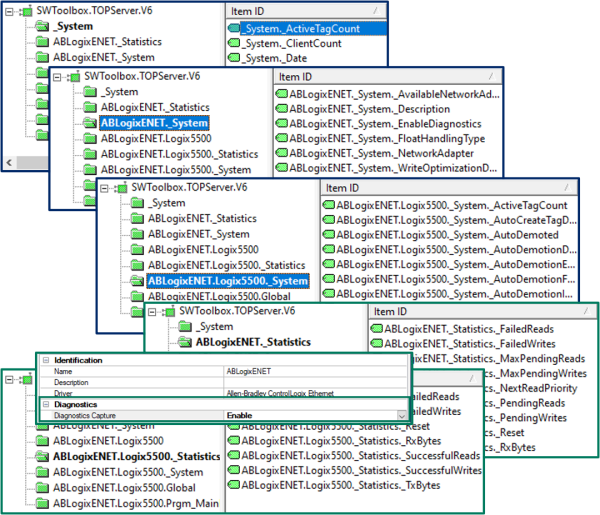Image resolution: width=600 pixels, height=515 pixels.
Task: Click the server icon of the tree above bold _System
Action: pos(27,11)
